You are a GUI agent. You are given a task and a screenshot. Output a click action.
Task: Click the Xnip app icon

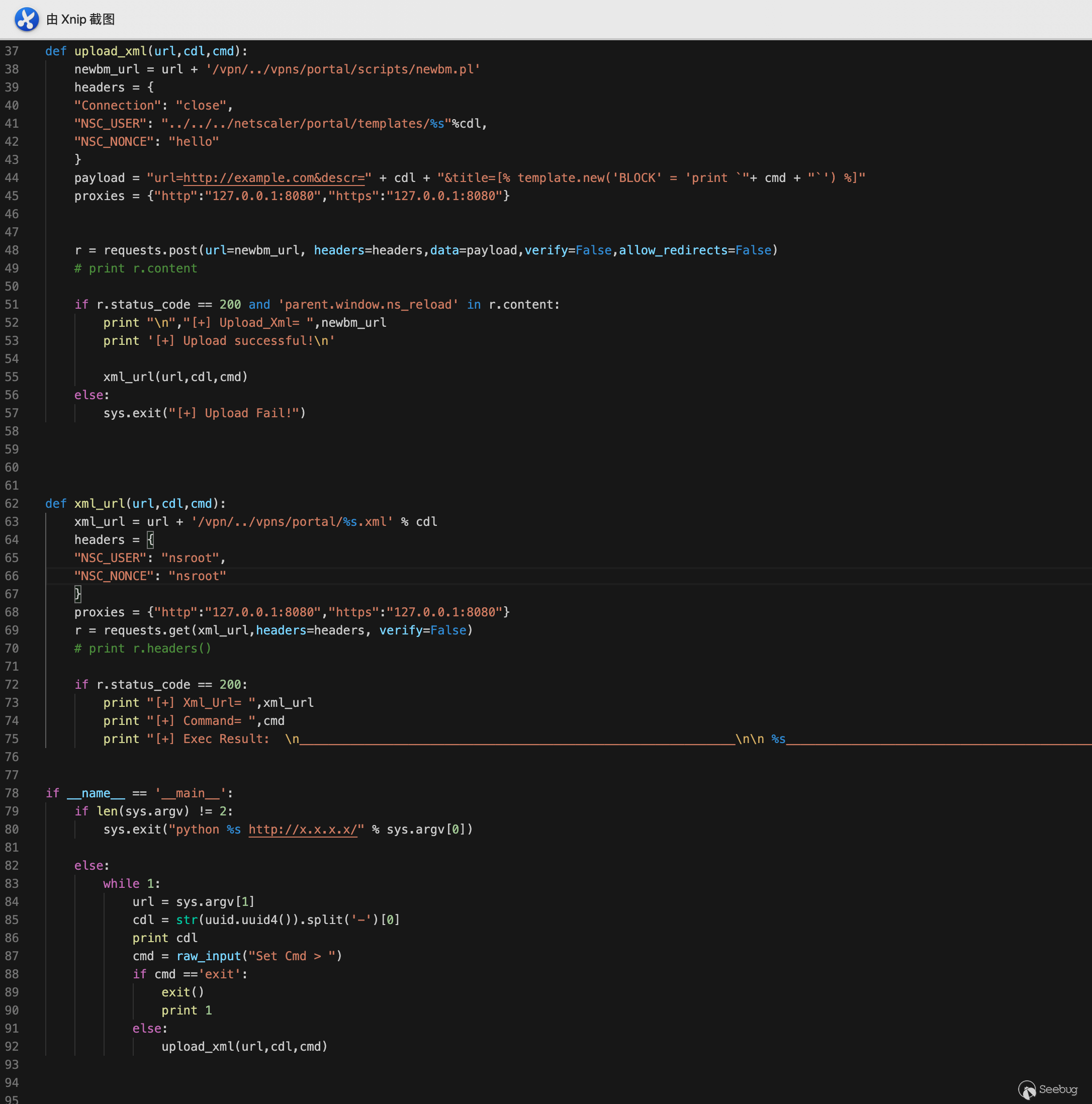click(26, 19)
